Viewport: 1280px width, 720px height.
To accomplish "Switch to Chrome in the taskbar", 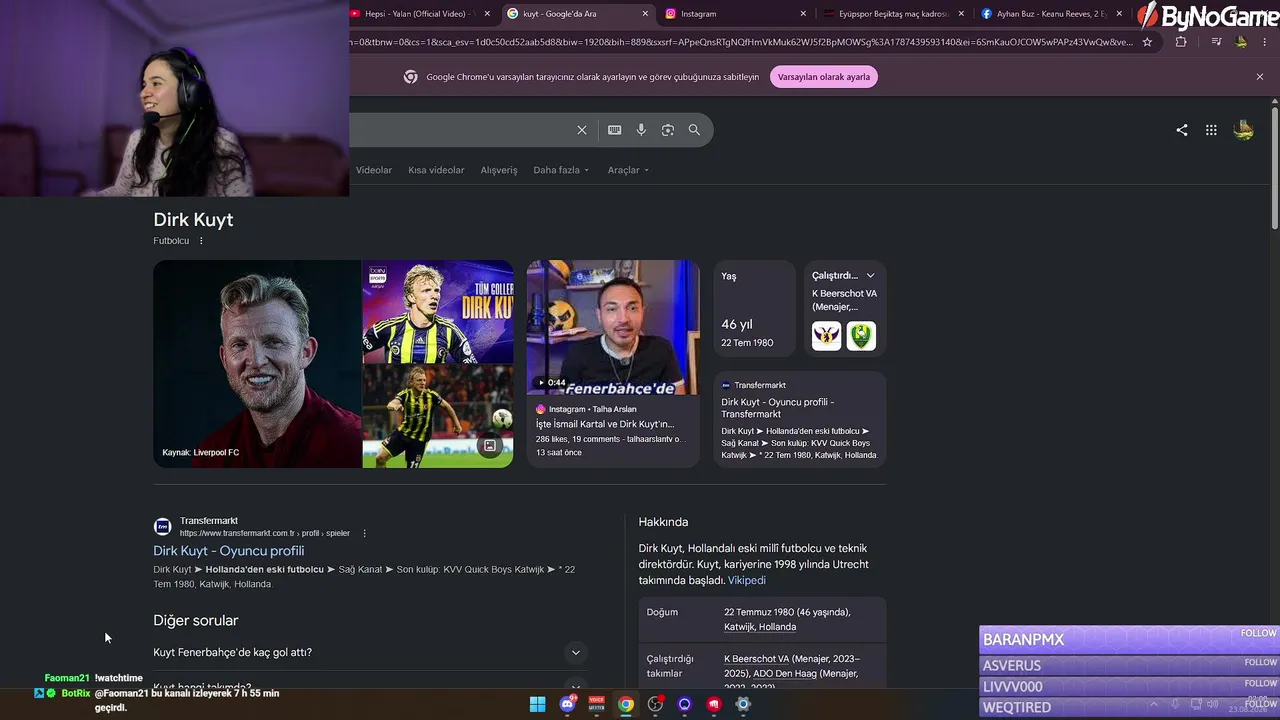I will [x=626, y=704].
